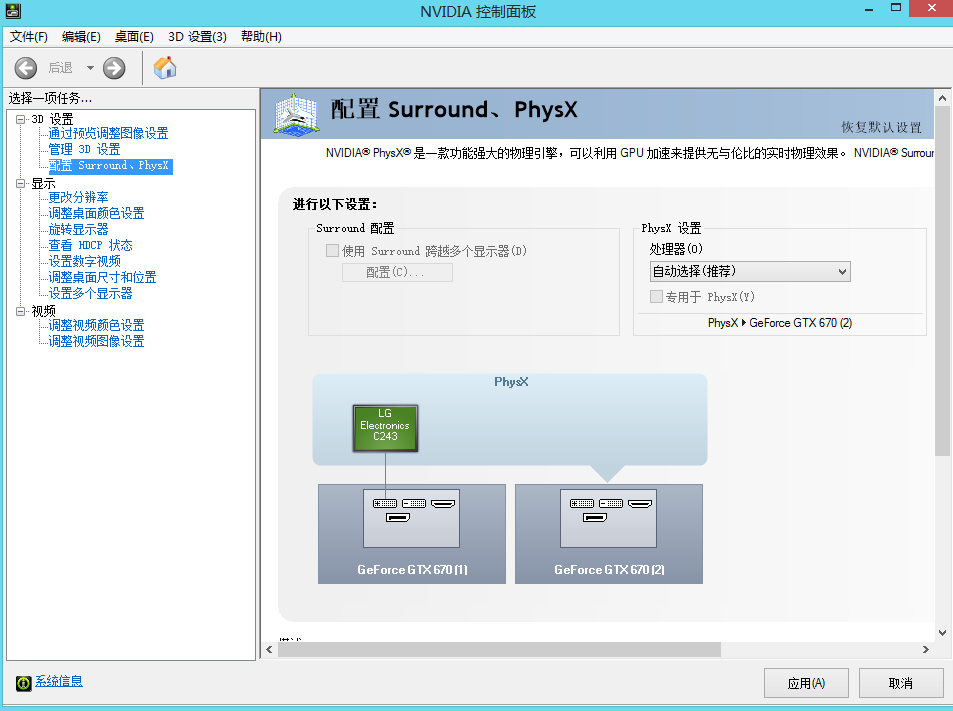
Task: Click the Surround PhysX page header icon
Action: tap(295, 114)
